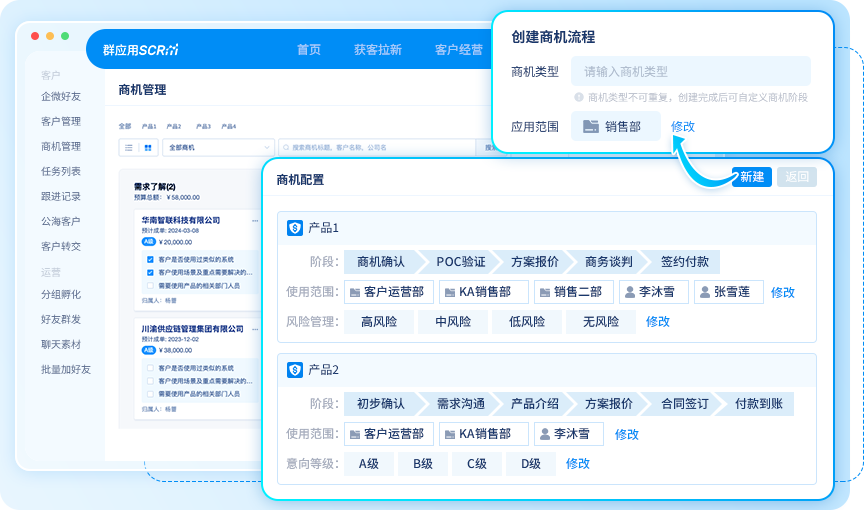The width and height of the screenshot is (864, 510).
Task: Check first checkbox on 川渝供应链管理集团 card
Action: [150, 368]
